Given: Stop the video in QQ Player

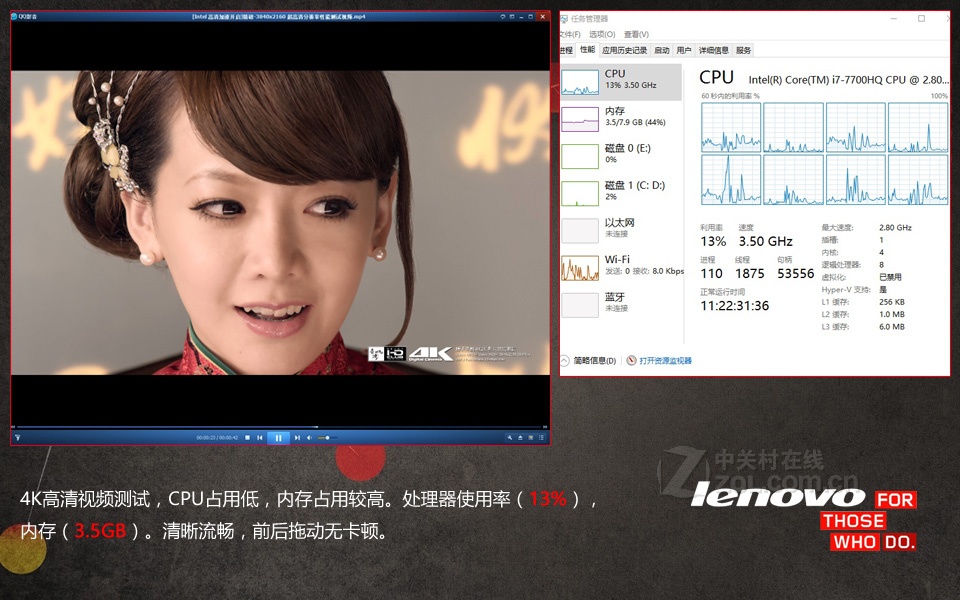Looking at the screenshot, I should point(247,437).
